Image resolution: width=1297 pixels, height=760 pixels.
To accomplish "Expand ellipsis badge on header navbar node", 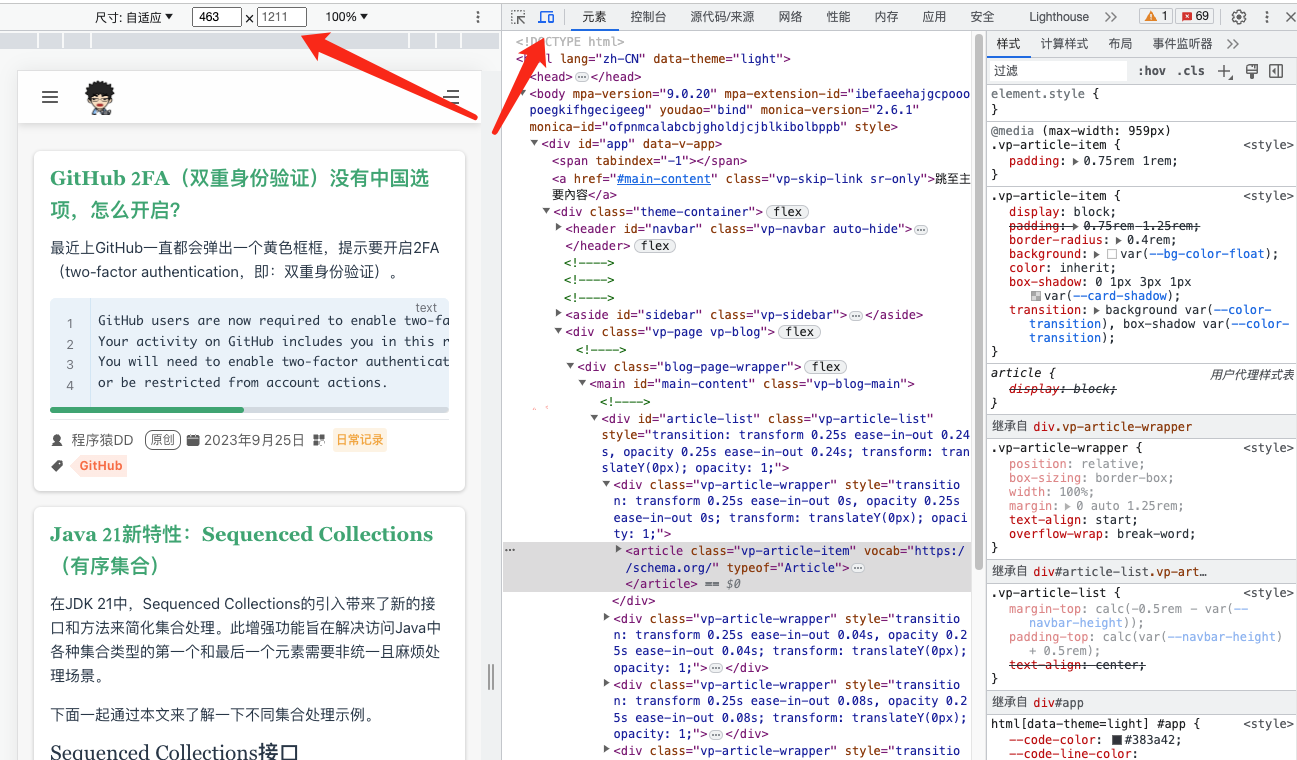I will 921,229.
